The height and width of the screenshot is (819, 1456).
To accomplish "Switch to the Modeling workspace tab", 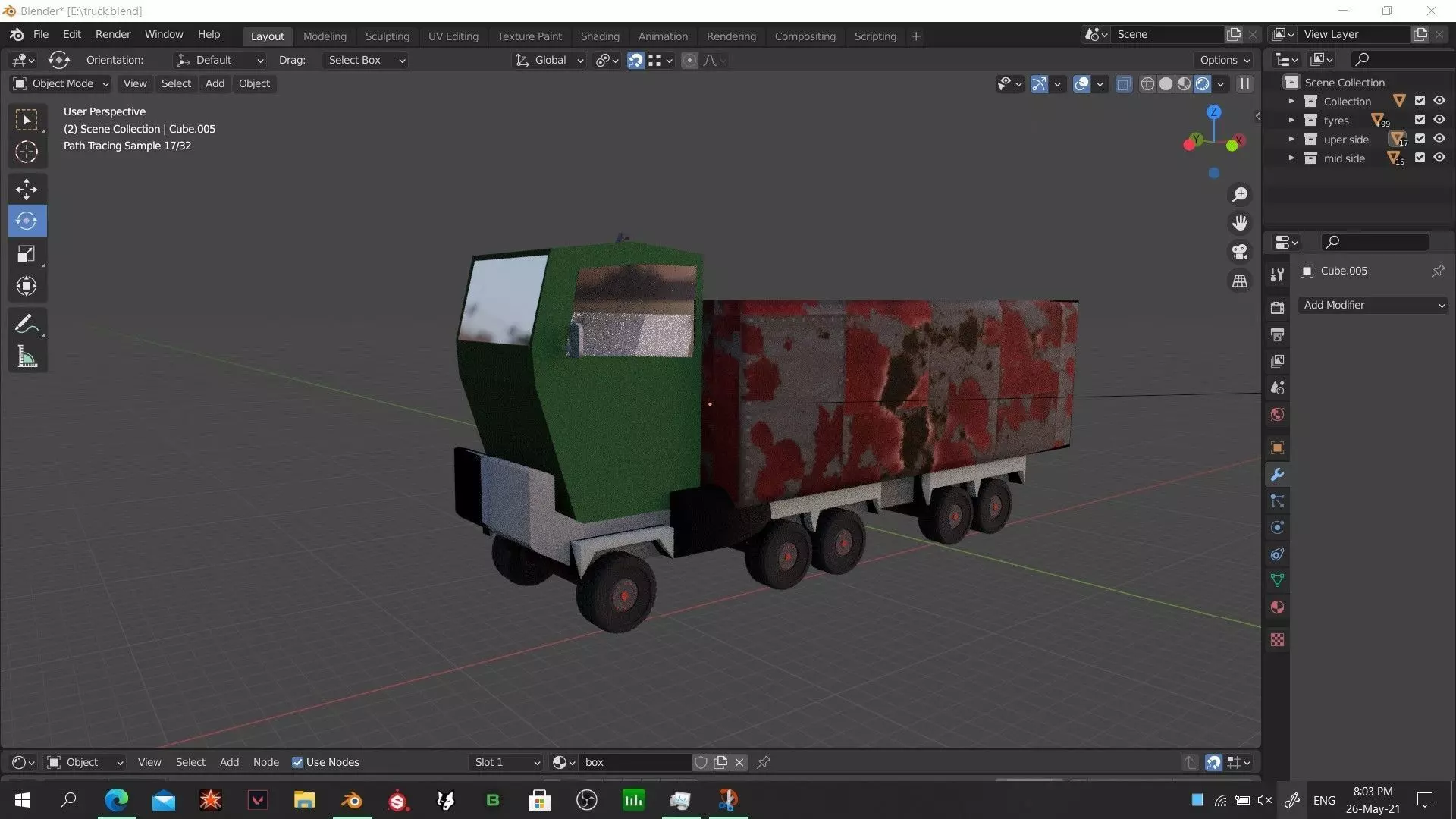I will (x=325, y=36).
